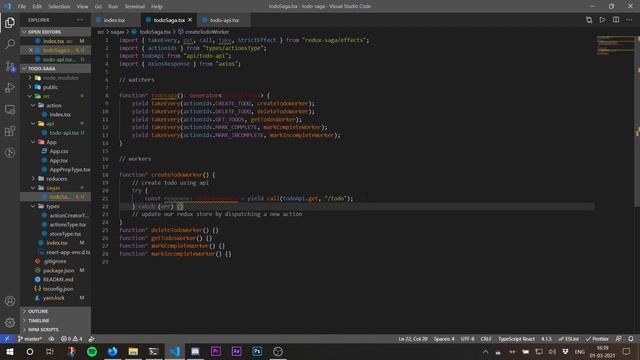Collapse the sagas folder
640x360 pixels.
tap(56, 188)
